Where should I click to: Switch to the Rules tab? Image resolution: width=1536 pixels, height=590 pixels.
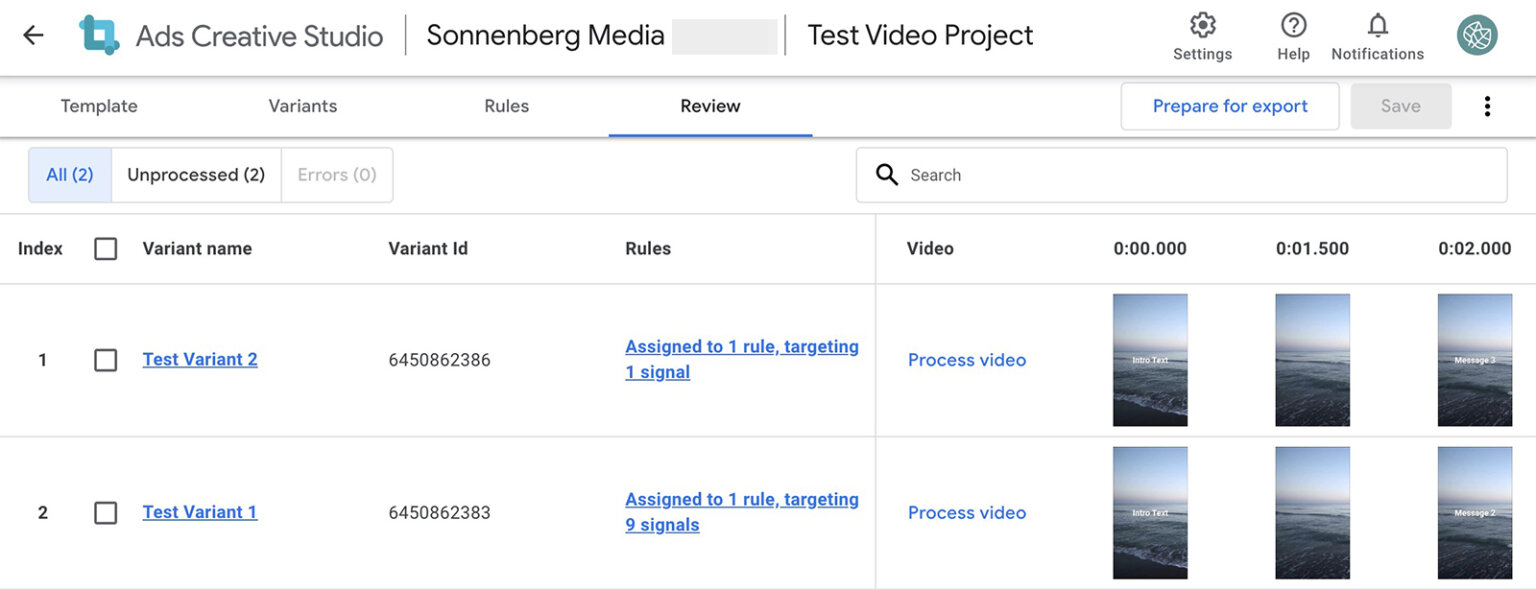pyautogui.click(x=506, y=106)
